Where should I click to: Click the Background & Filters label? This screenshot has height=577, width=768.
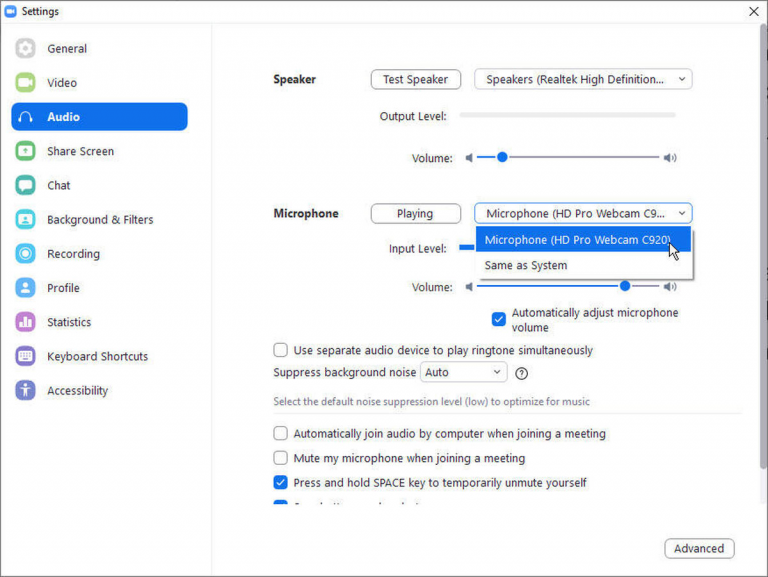pyautogui.click(x=100, y=220)
